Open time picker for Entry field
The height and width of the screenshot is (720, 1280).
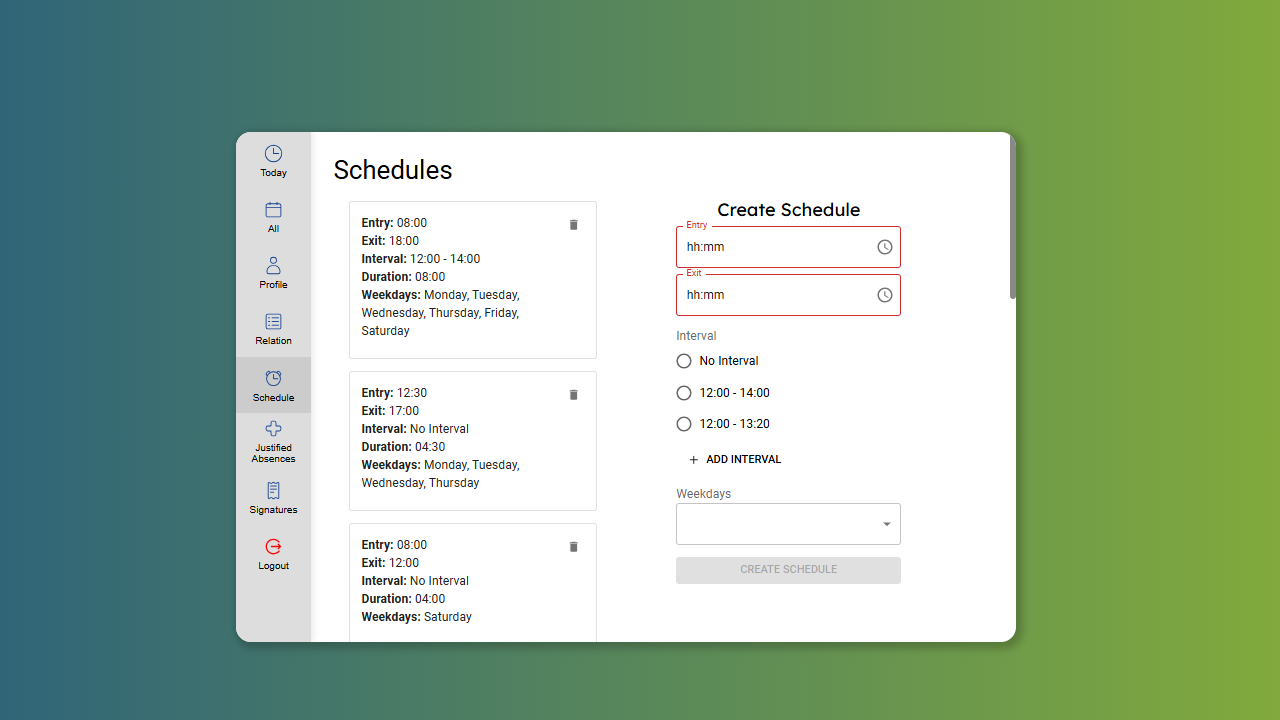point(885,247)
